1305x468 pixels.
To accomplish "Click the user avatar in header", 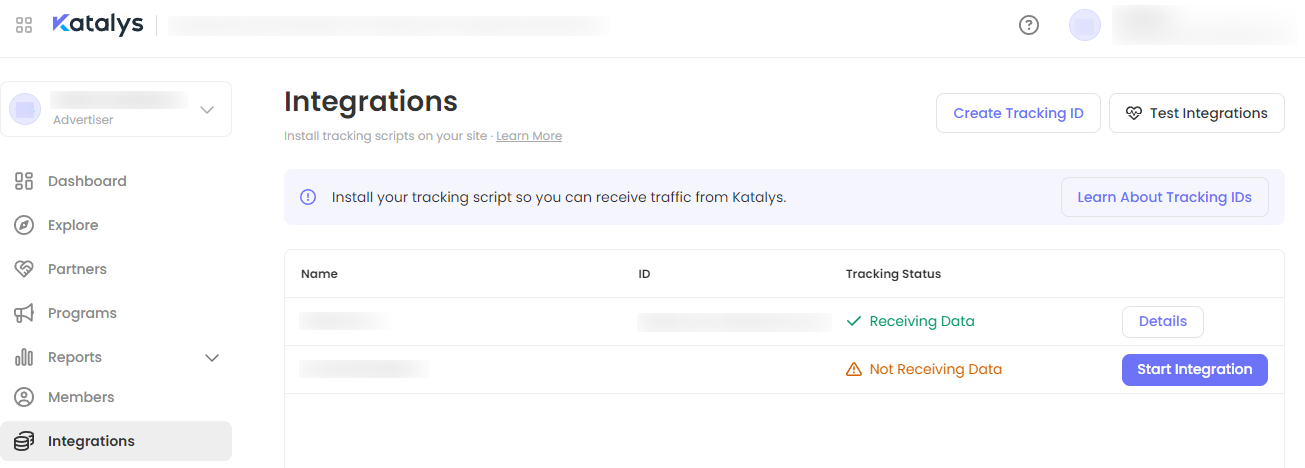I will [x=1085, y=25].
